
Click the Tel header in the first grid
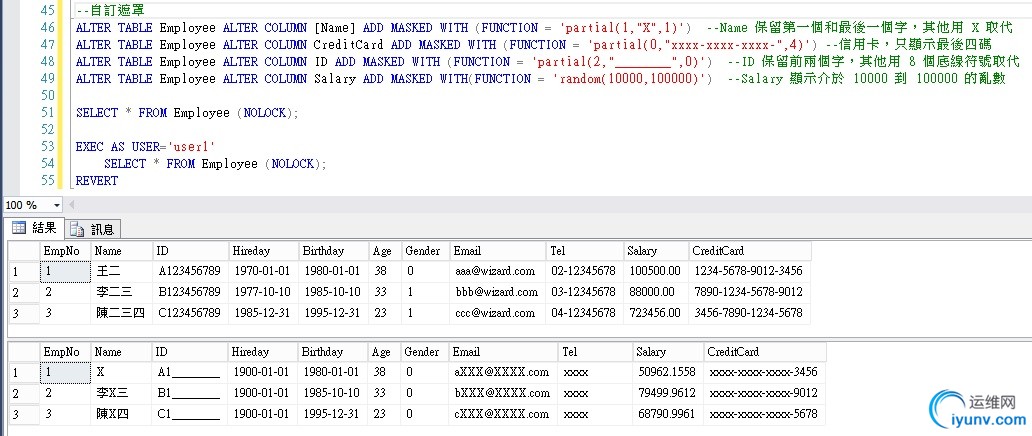pyautogui.click(x=584, y=251)
